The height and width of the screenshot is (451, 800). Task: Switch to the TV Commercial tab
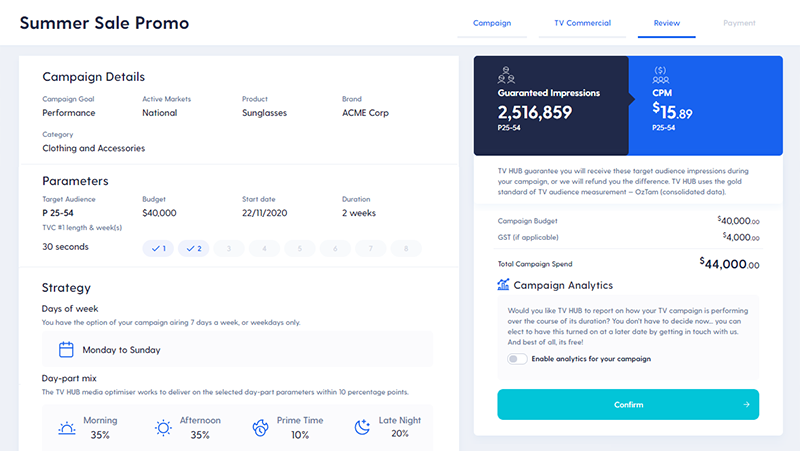tap(582, 22)
